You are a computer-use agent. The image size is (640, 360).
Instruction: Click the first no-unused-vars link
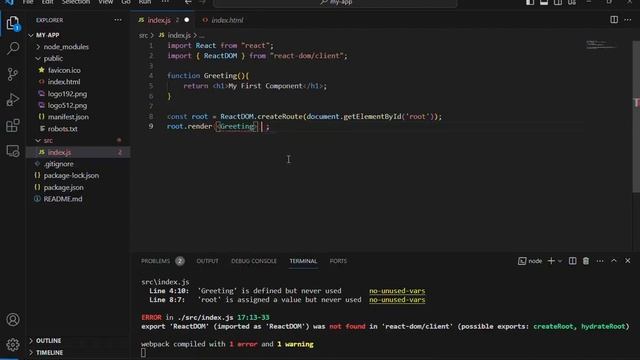pyautogui.click(x=397, y=291)
